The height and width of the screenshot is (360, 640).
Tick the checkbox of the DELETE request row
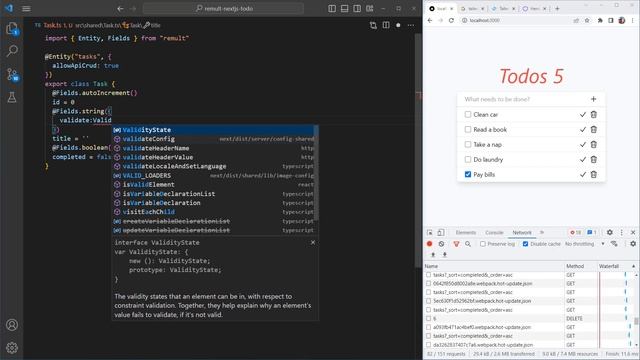coord(429,318)
